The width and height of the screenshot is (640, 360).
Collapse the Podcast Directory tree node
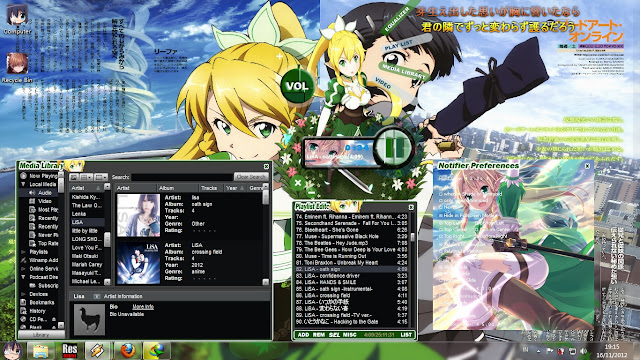click(23, 277)
